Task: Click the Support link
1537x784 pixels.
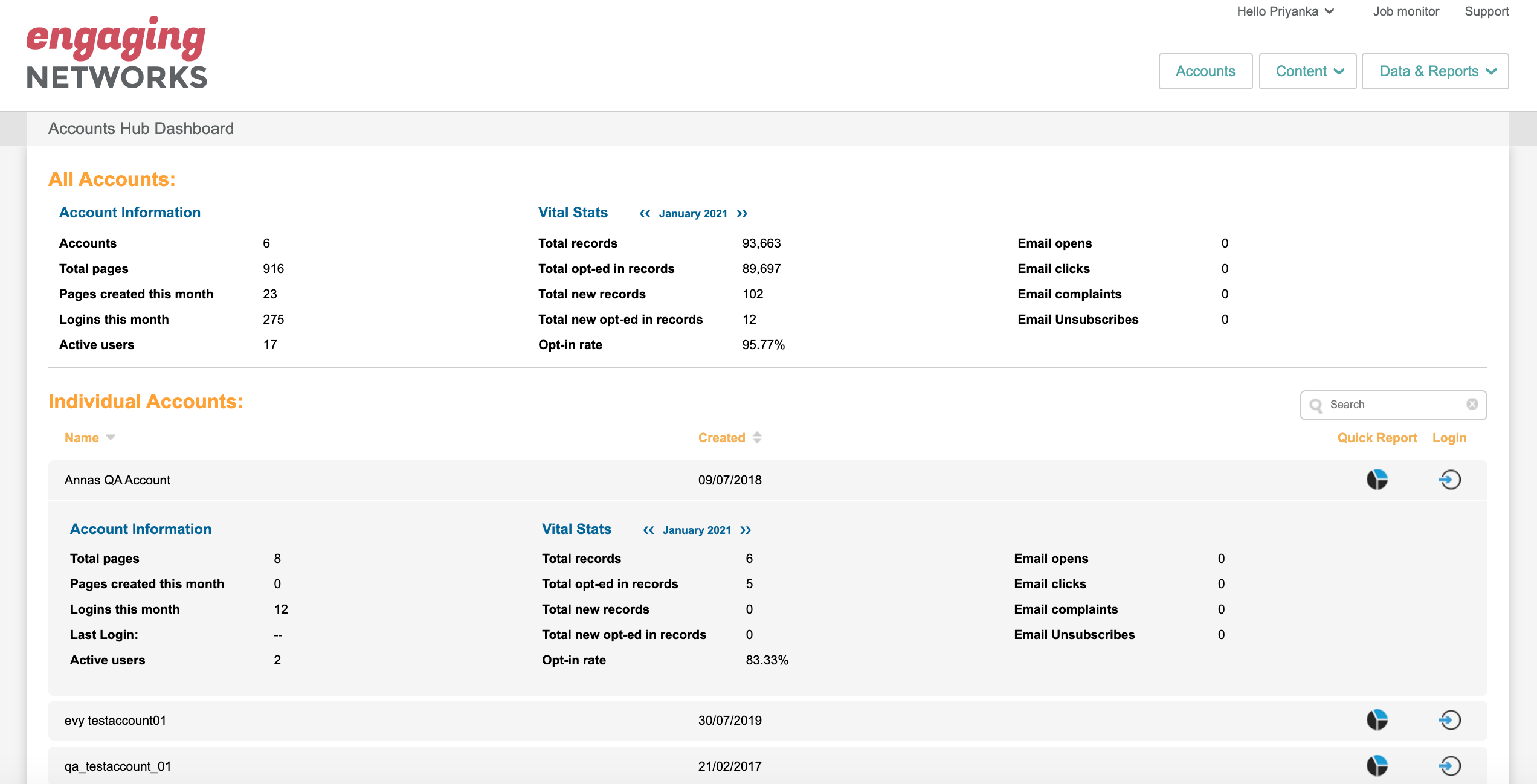Action: 1486,11
